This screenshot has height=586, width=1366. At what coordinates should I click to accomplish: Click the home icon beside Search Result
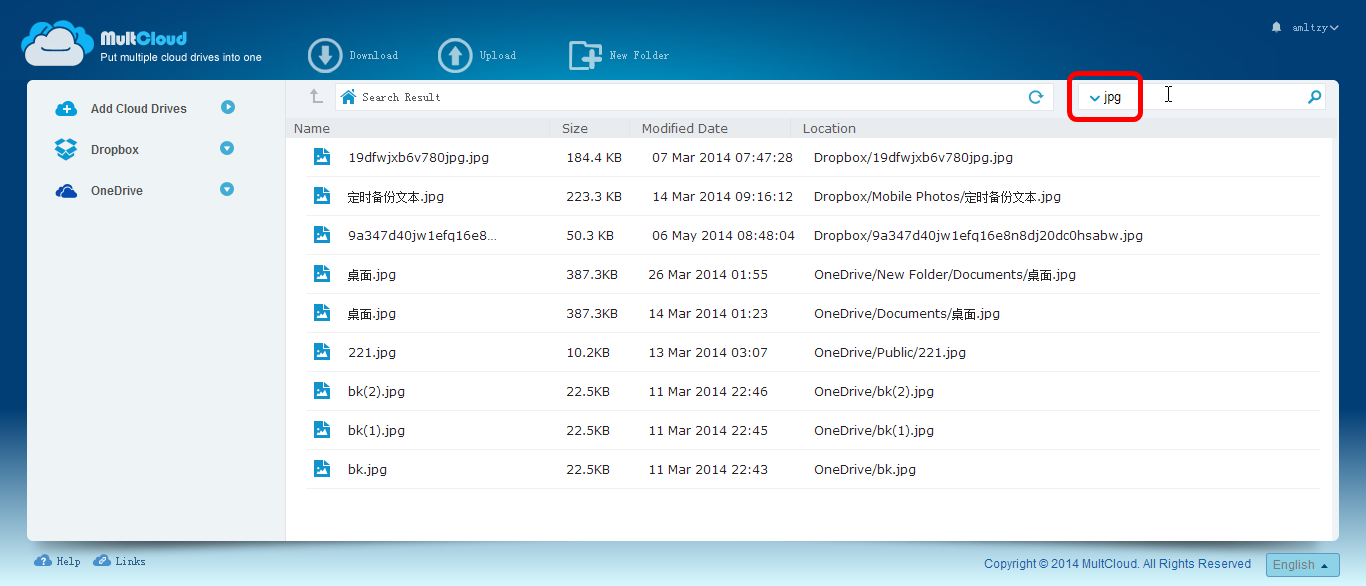pyautogui.click(x=349, y=97)
